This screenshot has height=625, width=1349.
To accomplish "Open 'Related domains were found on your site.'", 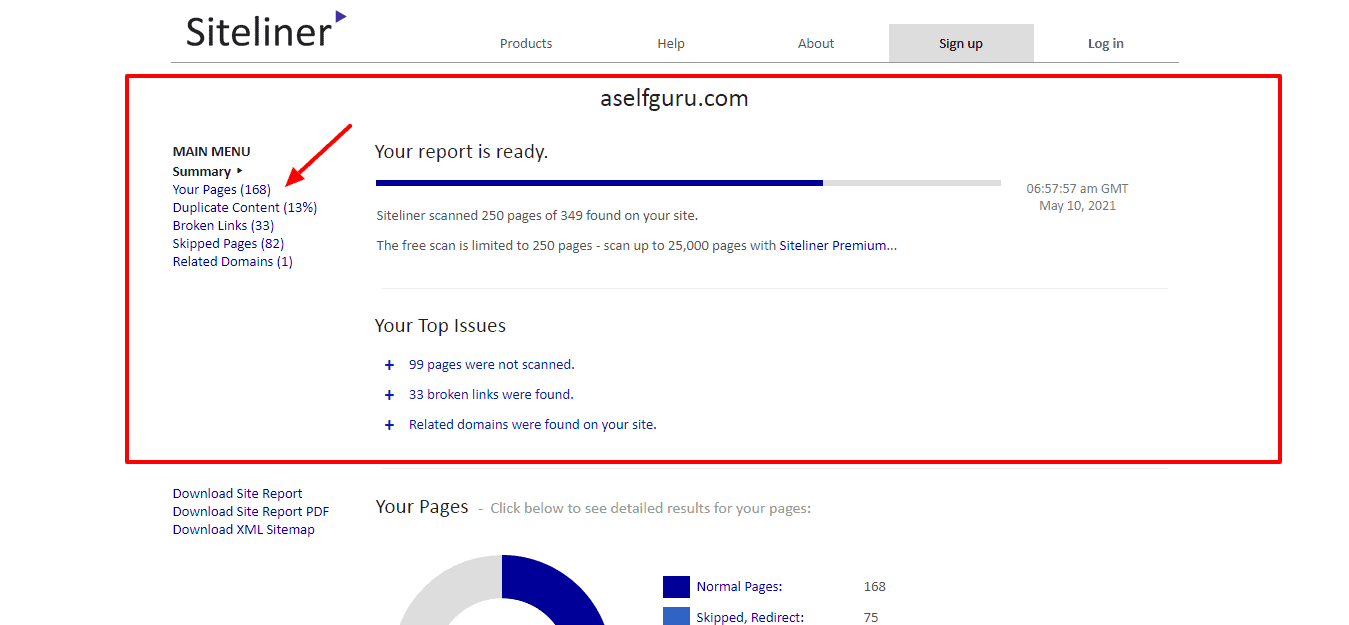I will 532,424.
